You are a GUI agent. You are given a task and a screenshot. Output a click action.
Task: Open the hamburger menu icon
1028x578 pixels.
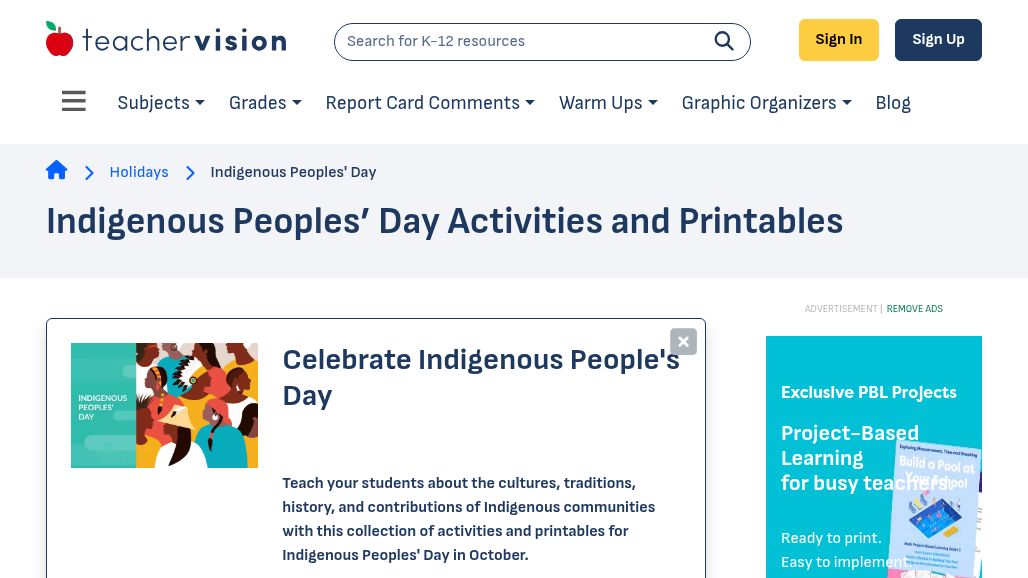pyautogui.click(x=73, y=101)
